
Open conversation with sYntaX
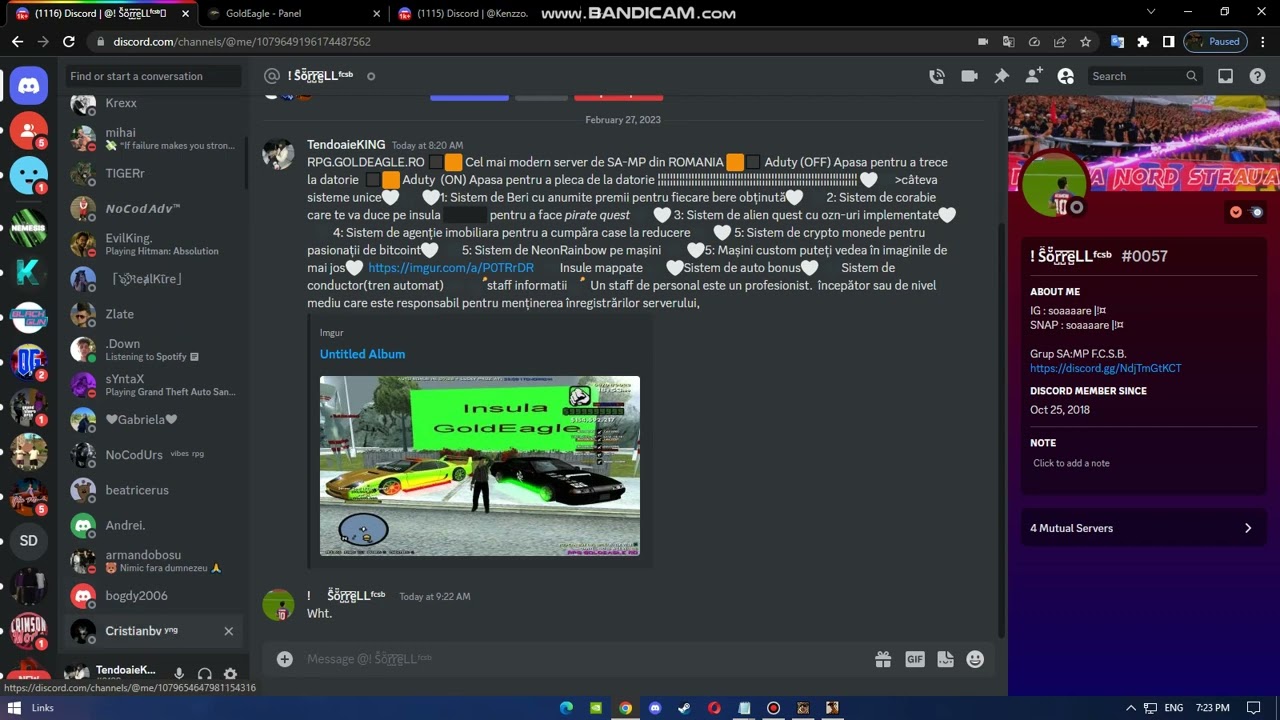pyautogui.click(x=153, y=385)
